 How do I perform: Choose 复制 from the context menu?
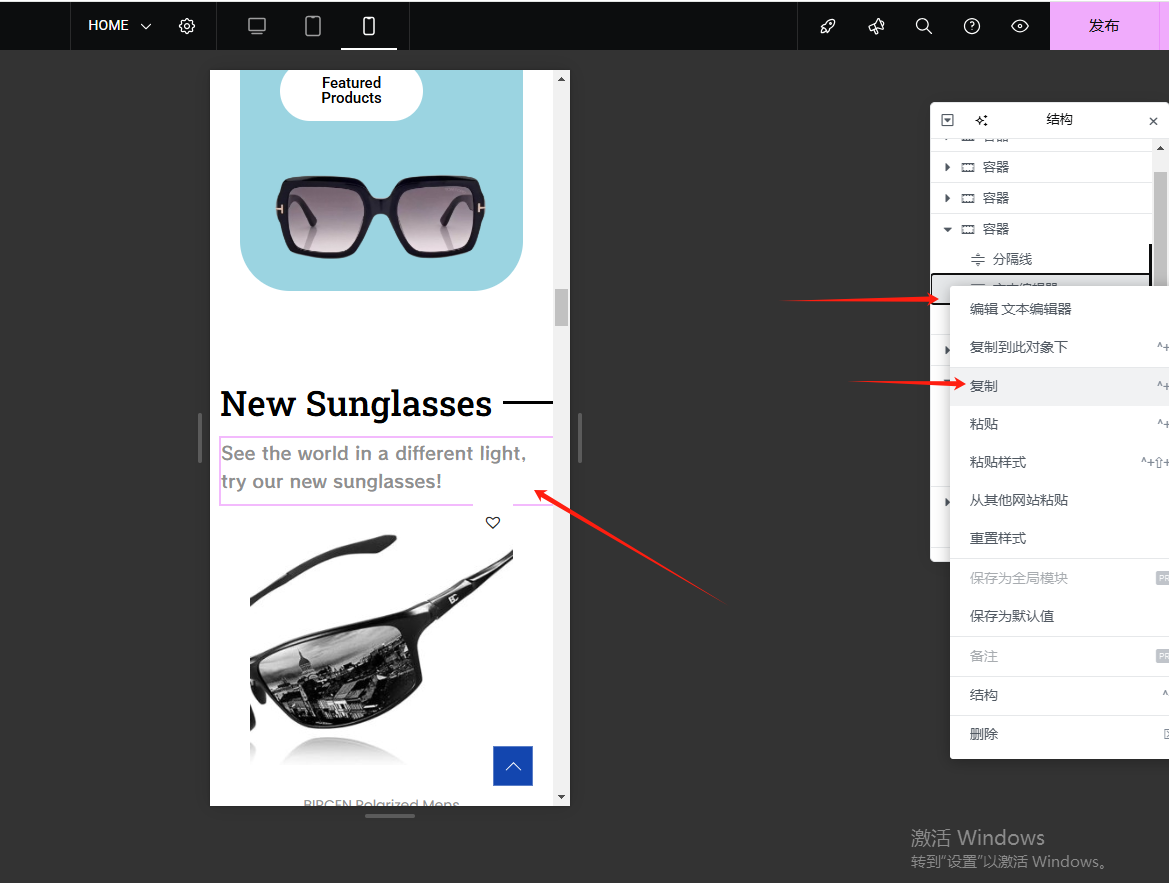click(x=984, y=386)
